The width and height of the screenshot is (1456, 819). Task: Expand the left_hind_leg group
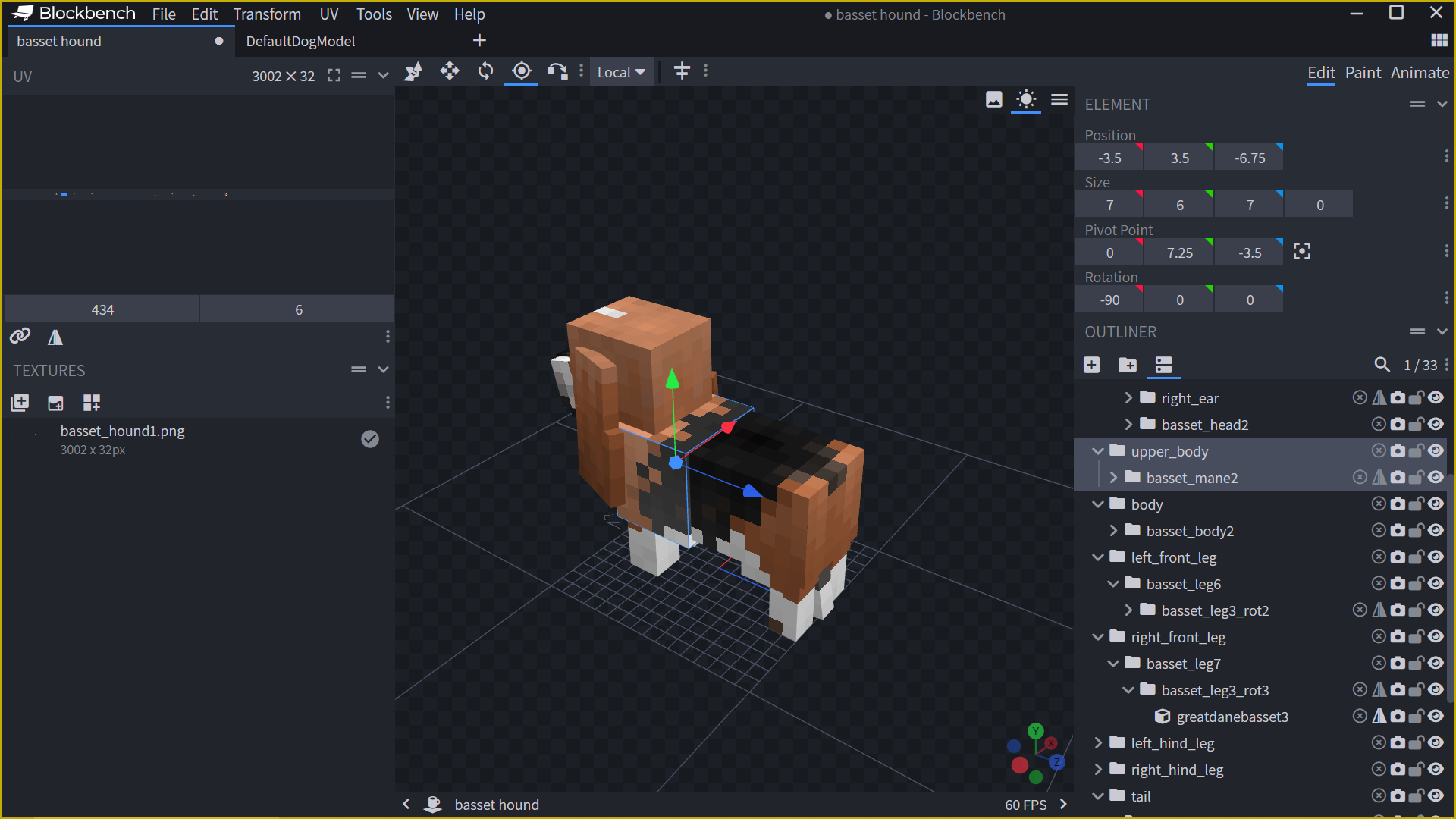point(1098,743)
